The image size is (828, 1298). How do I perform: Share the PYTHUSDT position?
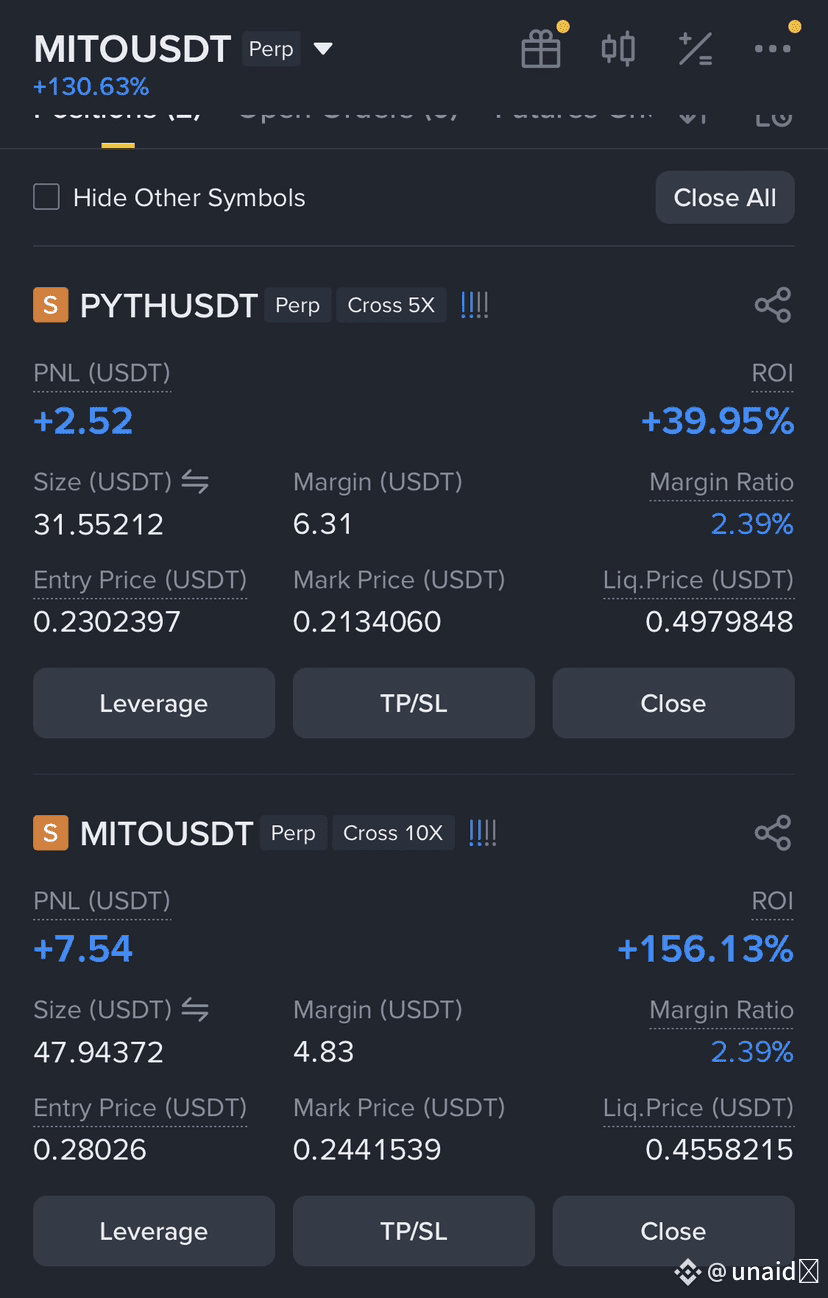click(773, 305)
